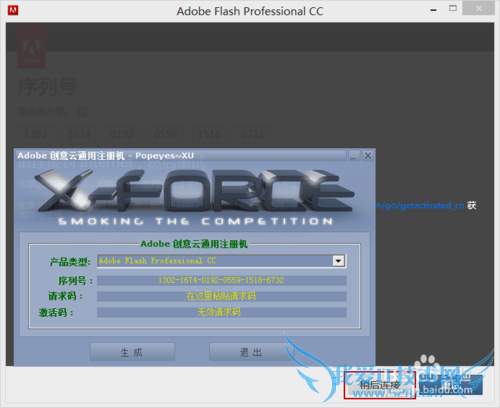
Task: Click the activation code field in keygen
Action: tap(222, 312)
